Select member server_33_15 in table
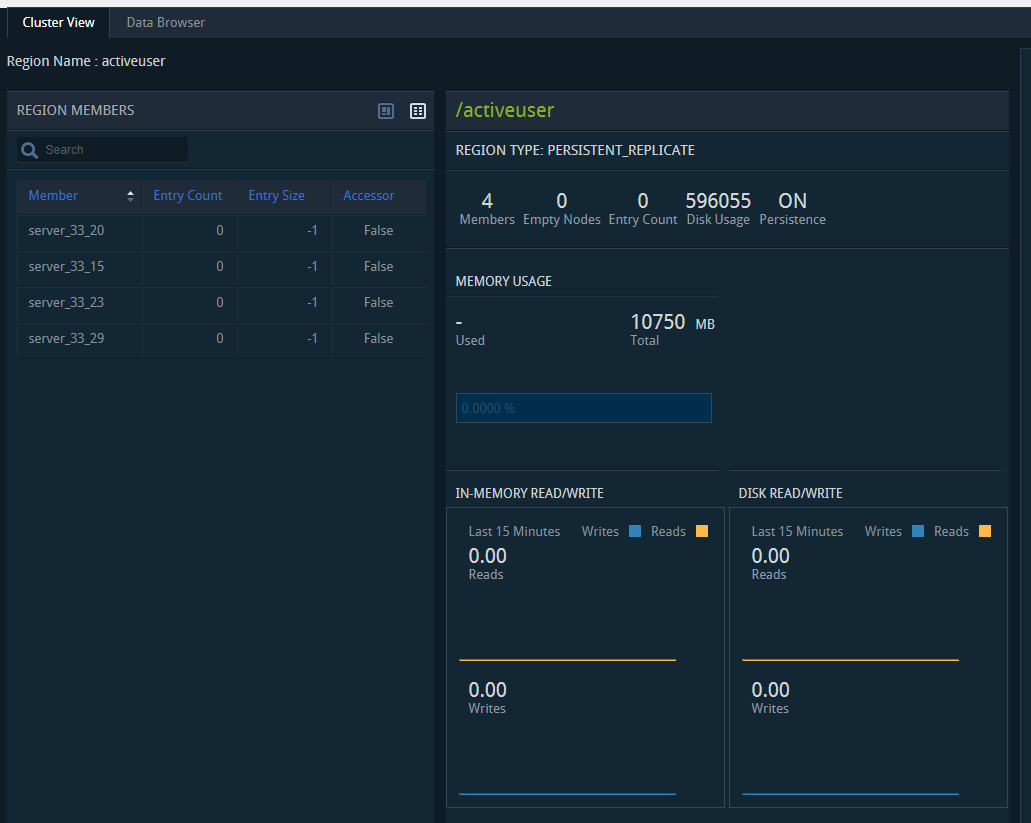 click(66, 267)
